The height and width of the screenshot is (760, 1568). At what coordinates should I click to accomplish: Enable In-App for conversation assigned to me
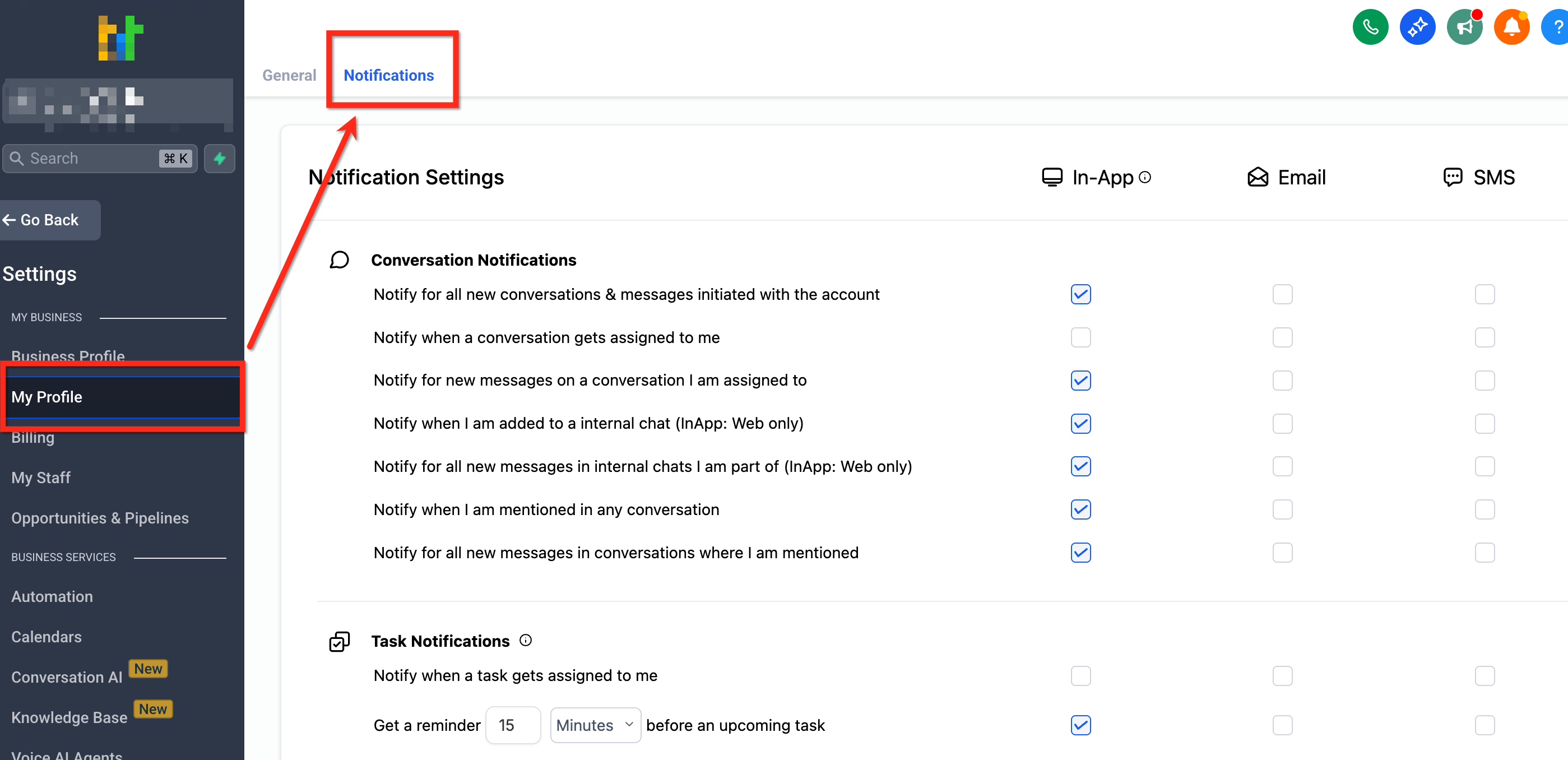[x=1080, y=337]
